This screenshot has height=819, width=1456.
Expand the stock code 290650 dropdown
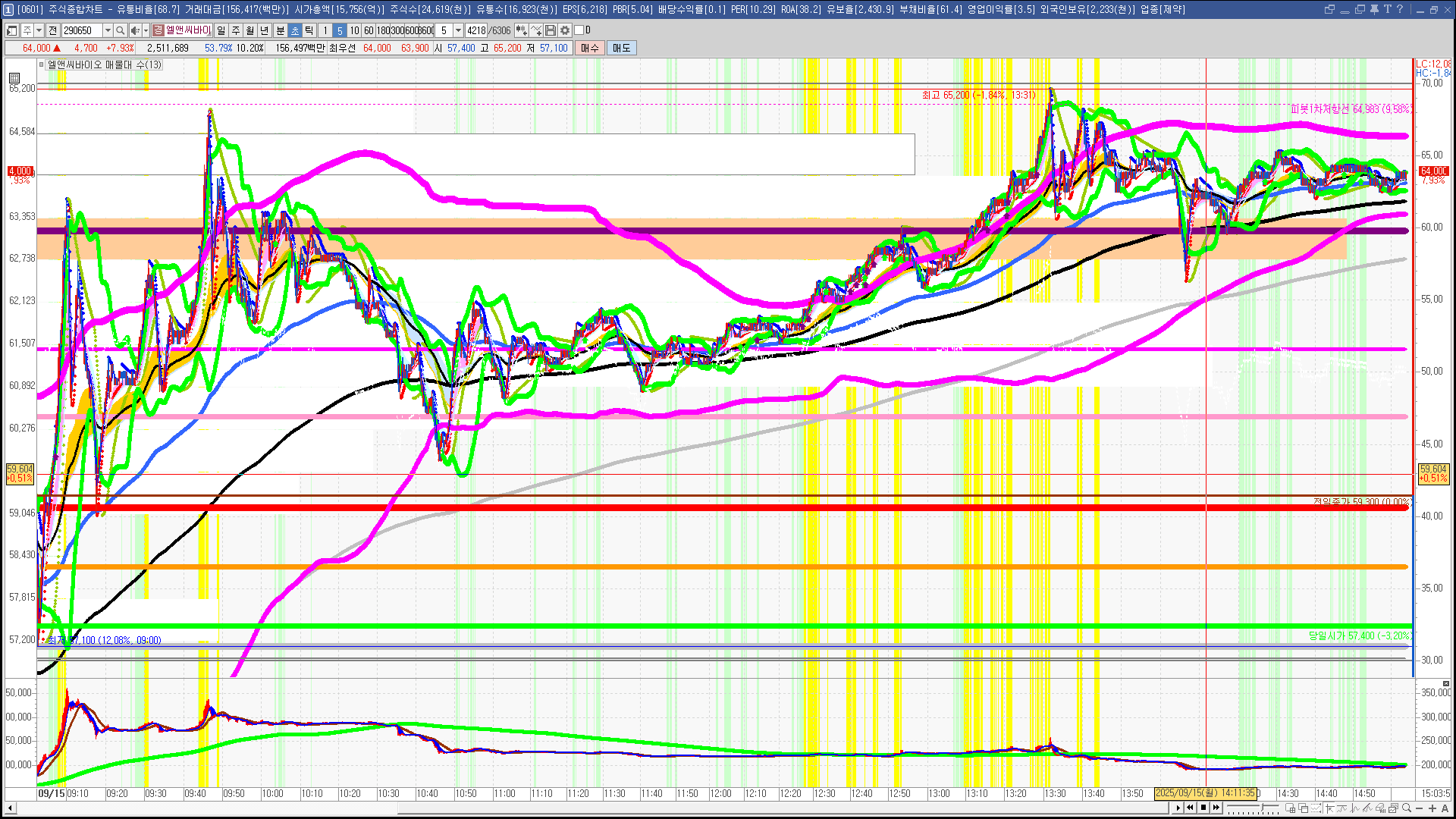(108, 30)
